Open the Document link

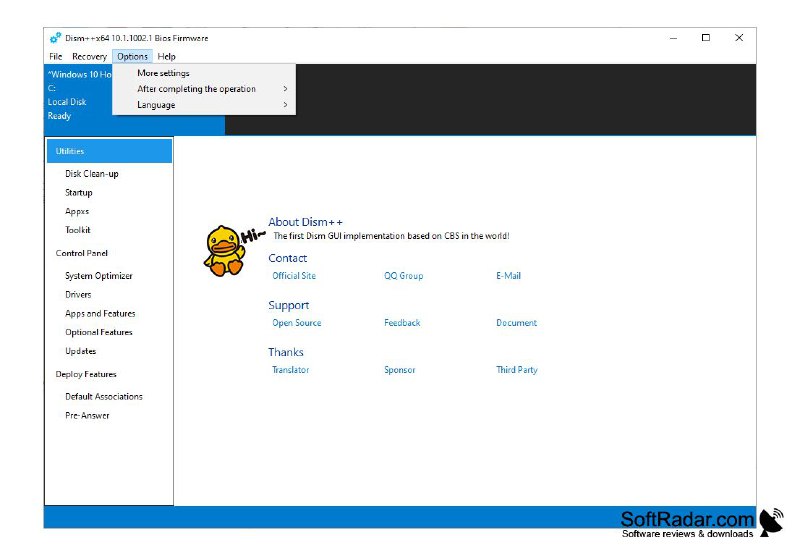[x=516, y=323]
